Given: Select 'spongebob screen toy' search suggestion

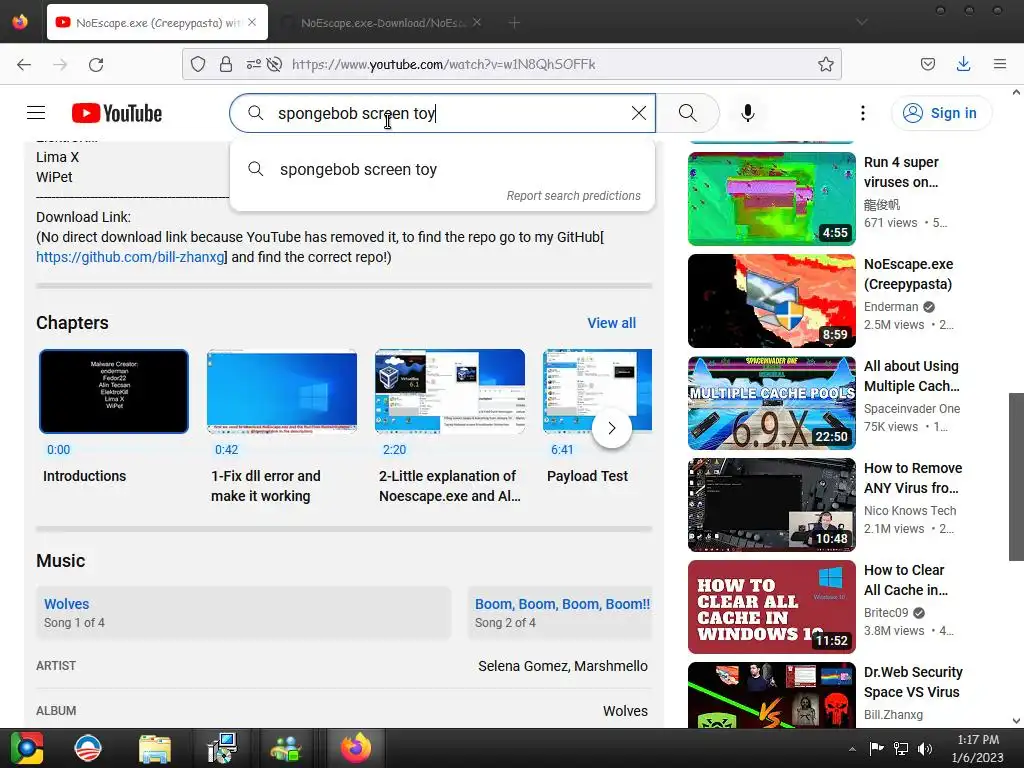Looking at the screenshot, I should coord(442,169).
